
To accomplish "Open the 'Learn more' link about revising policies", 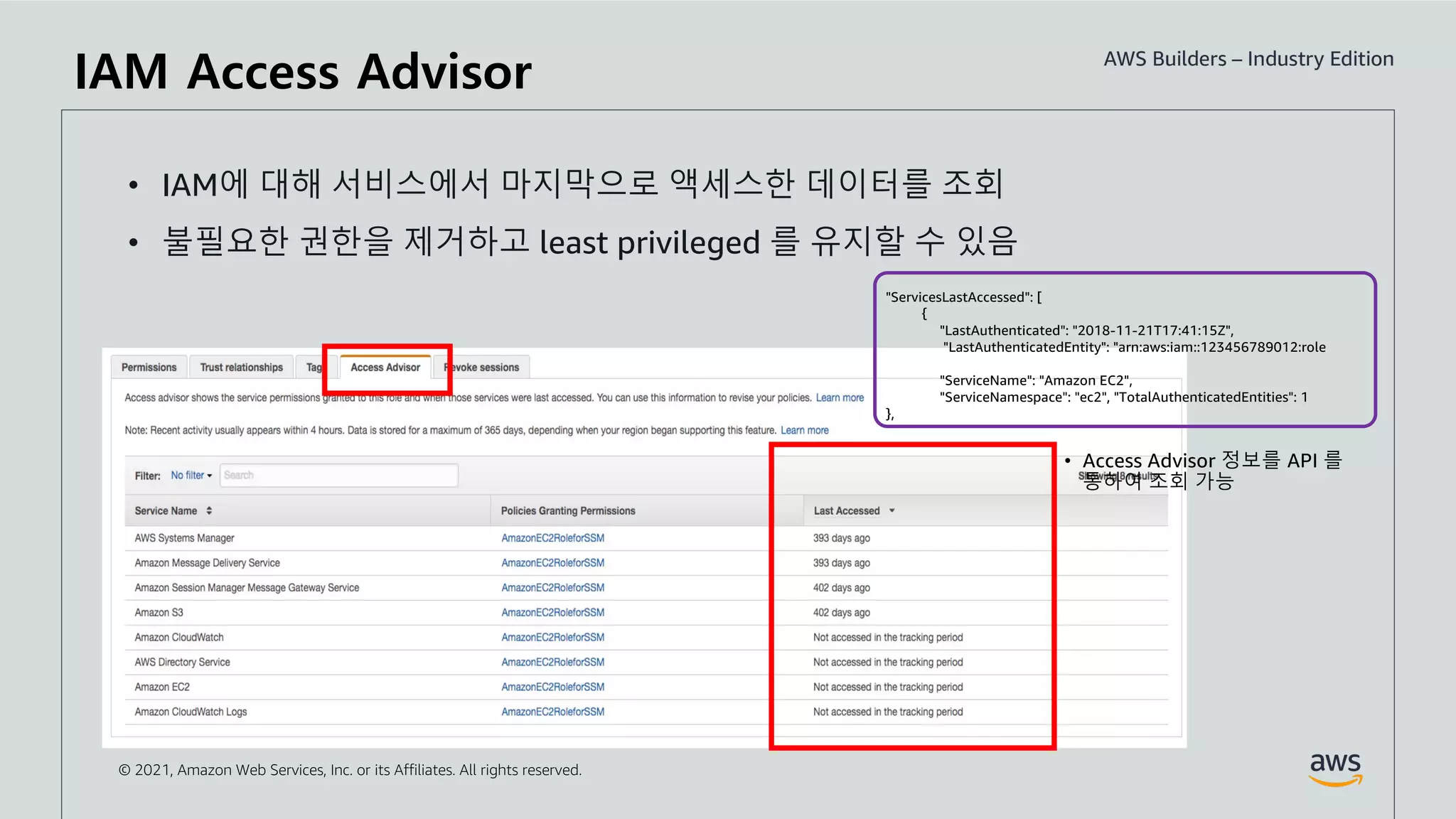I will (840, 397).
